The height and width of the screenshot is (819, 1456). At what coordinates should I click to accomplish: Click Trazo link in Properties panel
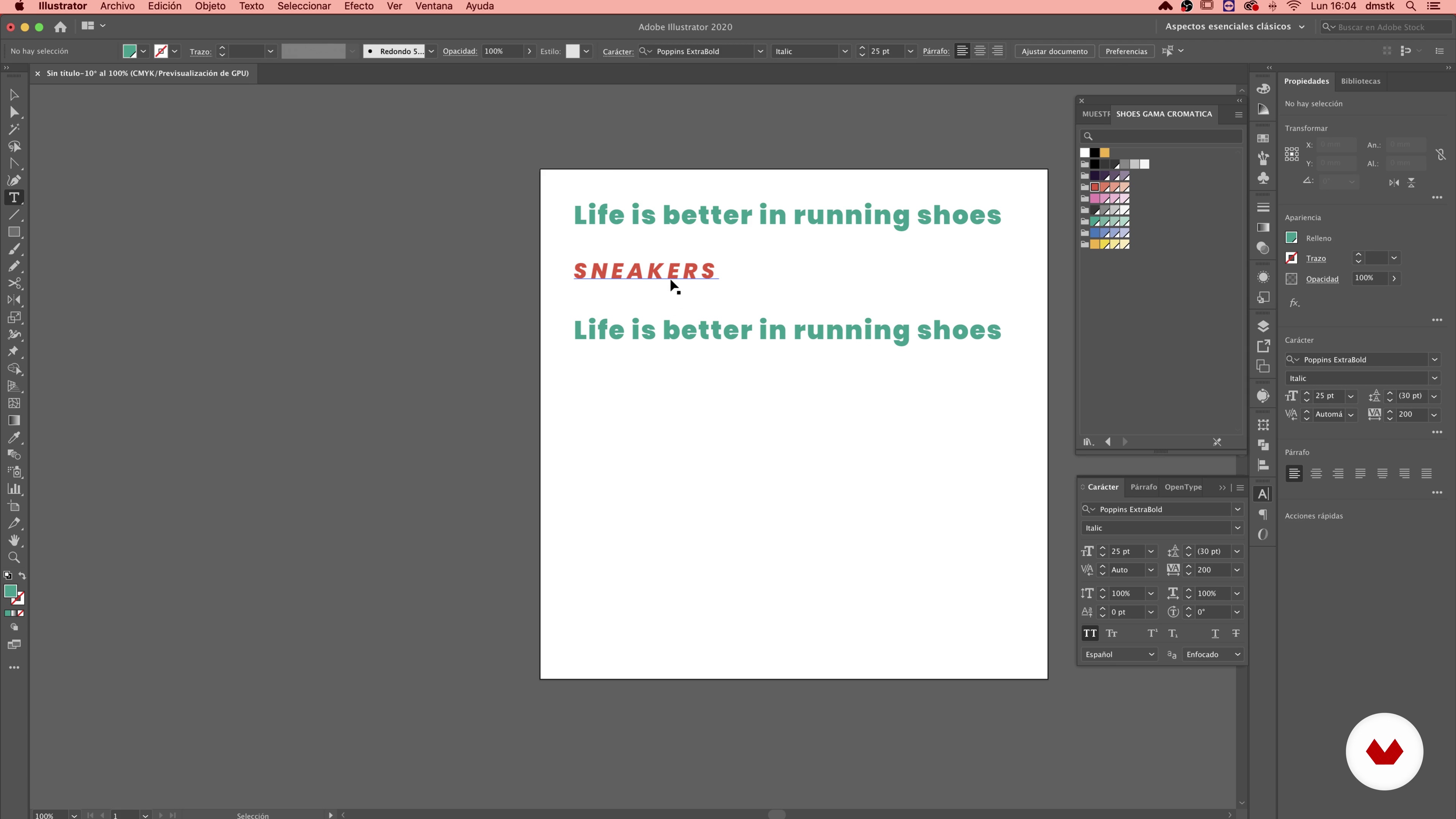pyautogui.click(x=1316, y=258)
